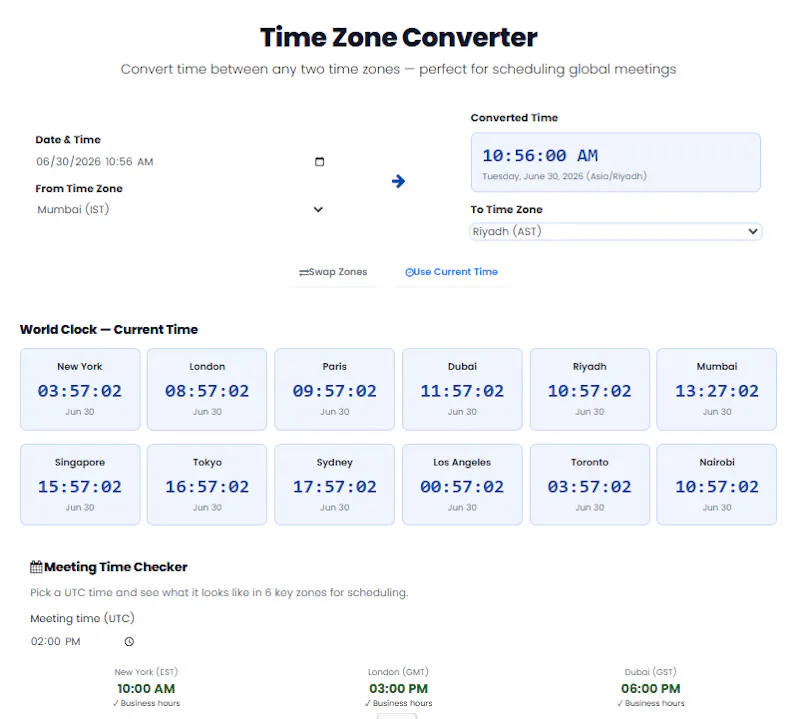Viewport: 800px width, 719px height.
Task: Select the Nairobi world clock card
Action: coord(717,485)
